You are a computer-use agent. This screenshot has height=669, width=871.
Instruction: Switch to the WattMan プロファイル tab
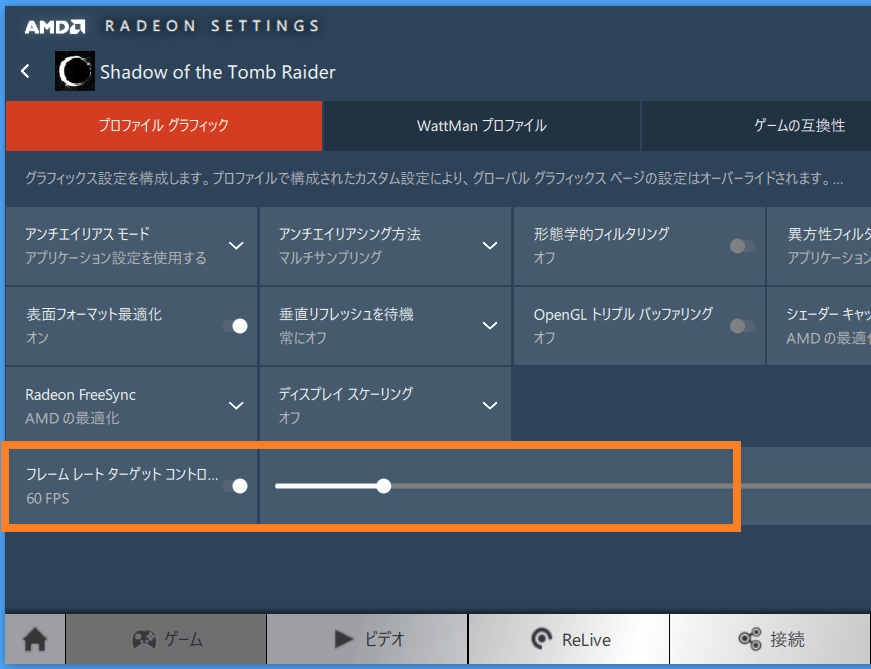[x=482, y=126]
